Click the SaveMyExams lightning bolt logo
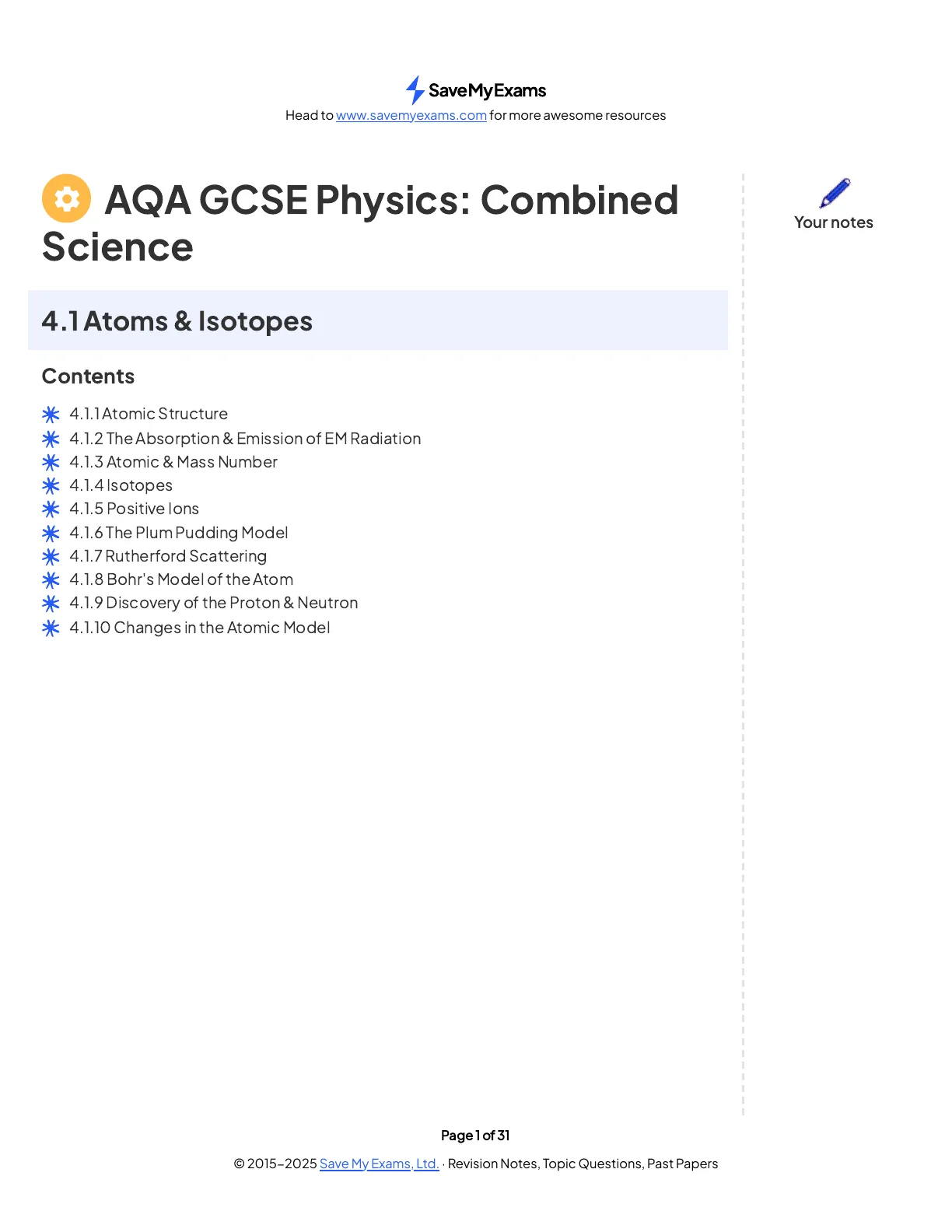The width and height of the screenshot is (952, 1232). click(x=415, y=90)
